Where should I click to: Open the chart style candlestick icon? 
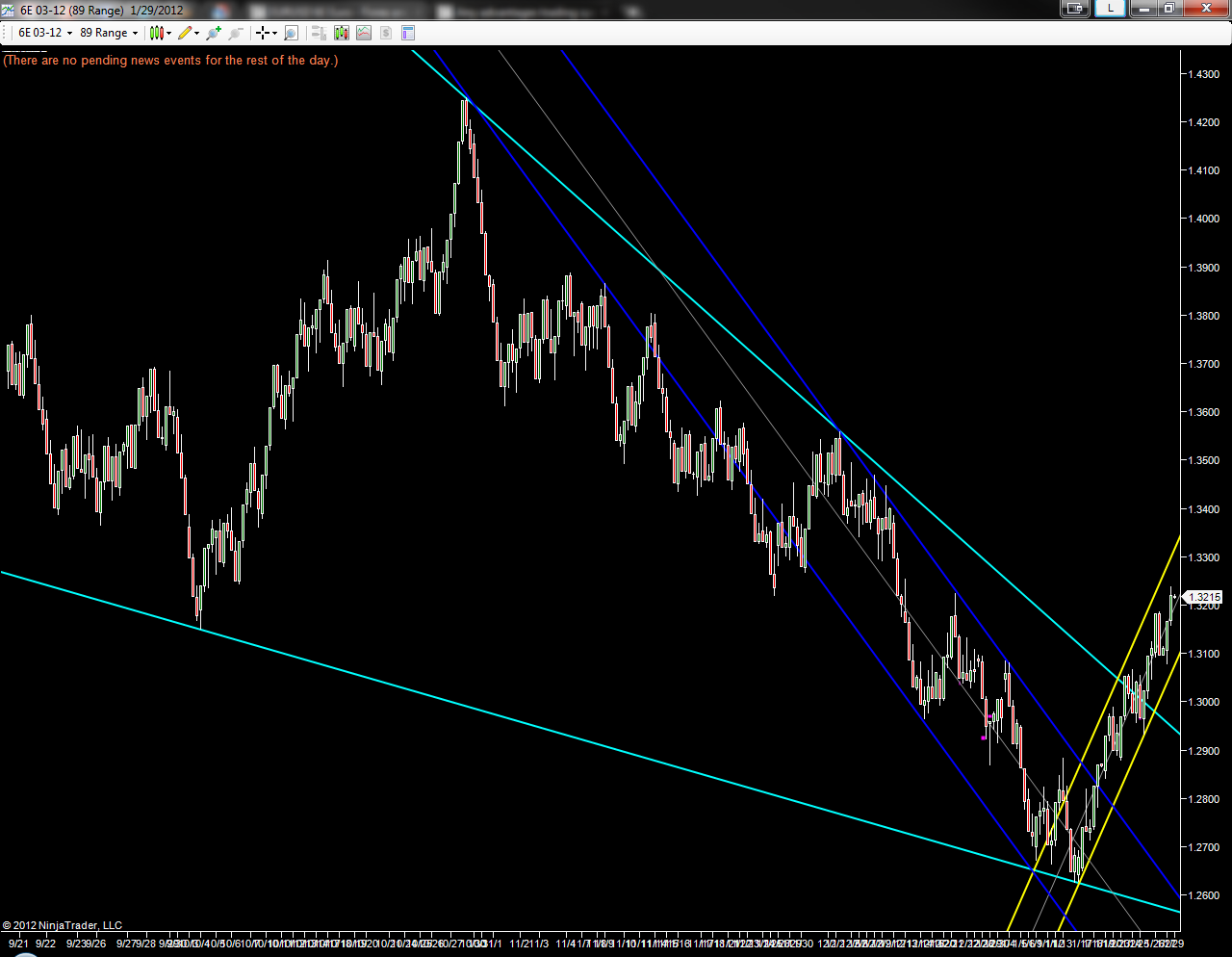coord(156,33)
